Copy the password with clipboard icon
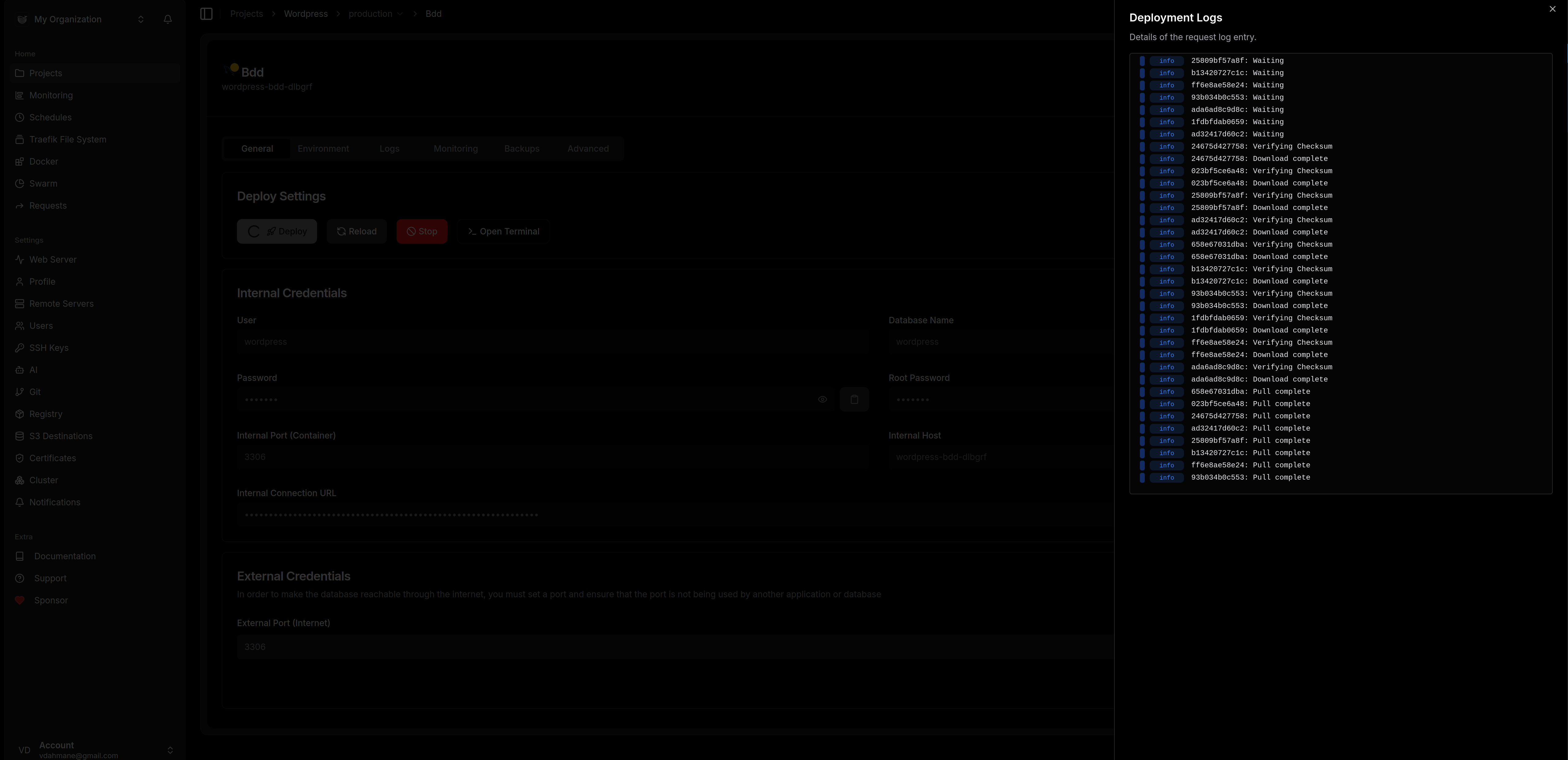1568x760 pixels. click(x=854, y=400)
